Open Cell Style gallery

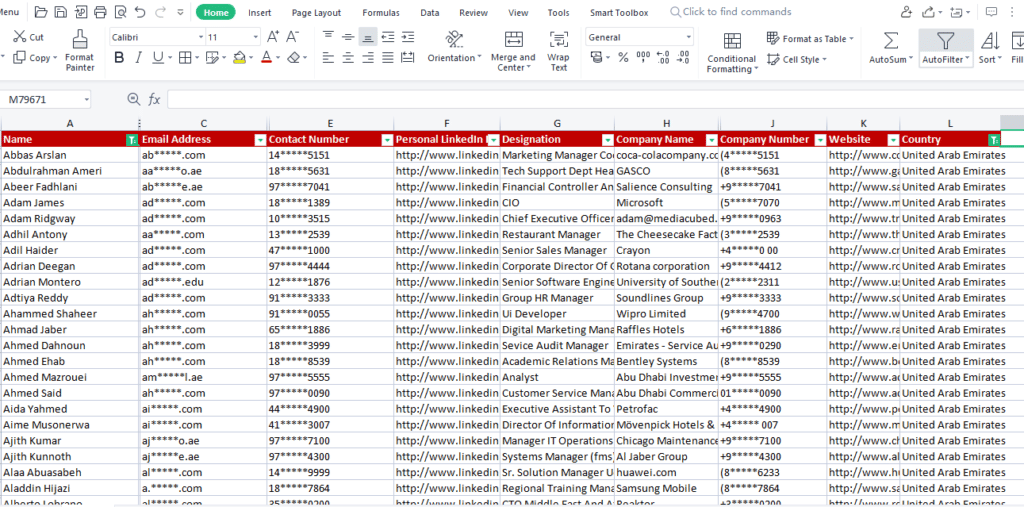tap(797, 59)
